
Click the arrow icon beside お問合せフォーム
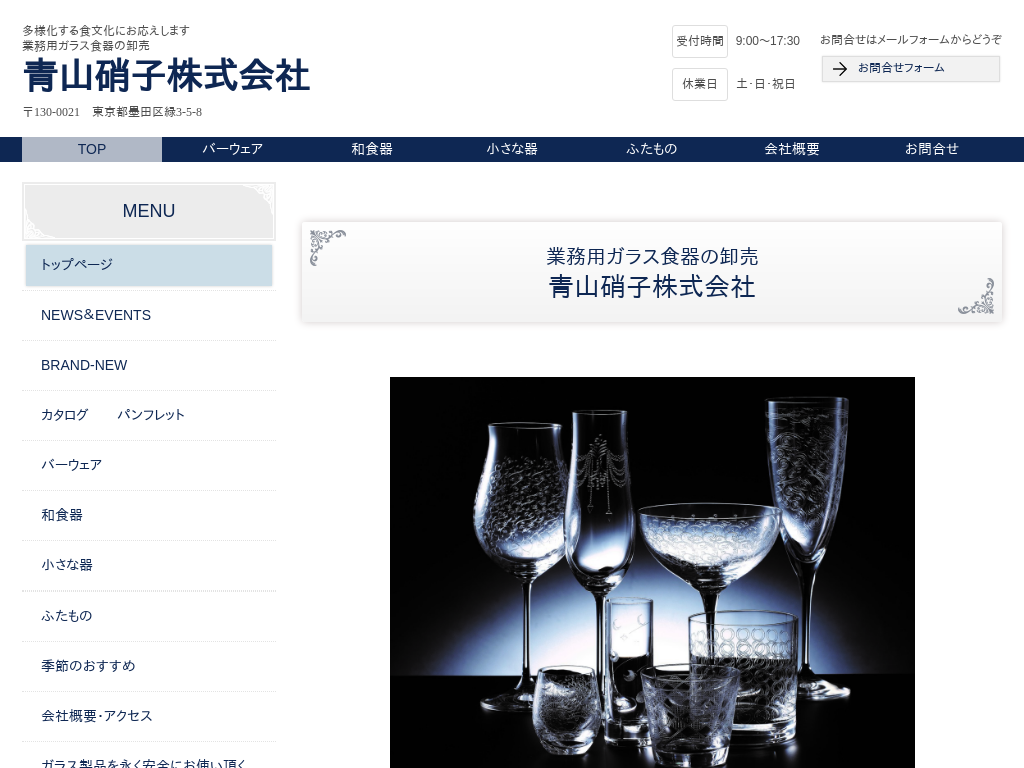pyautogui.click(x=840, y=69)
